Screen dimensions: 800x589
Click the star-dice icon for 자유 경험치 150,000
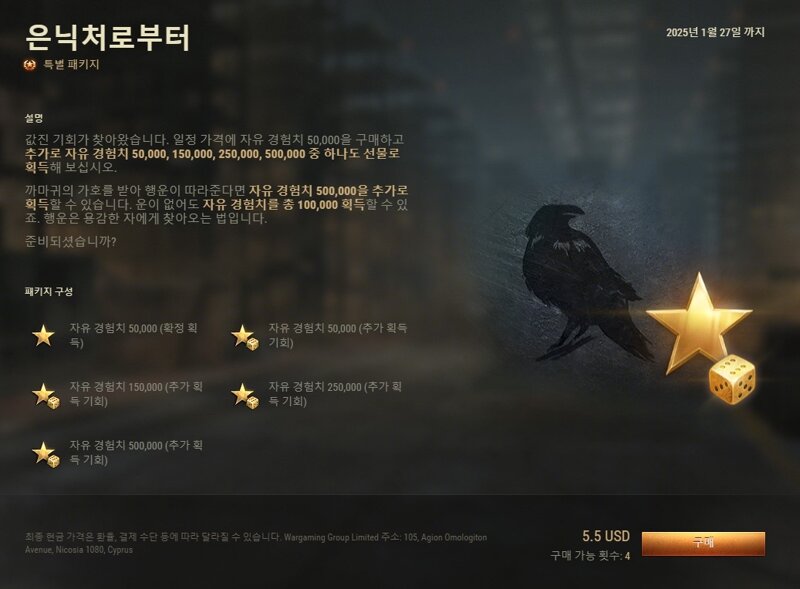[46, 396]
